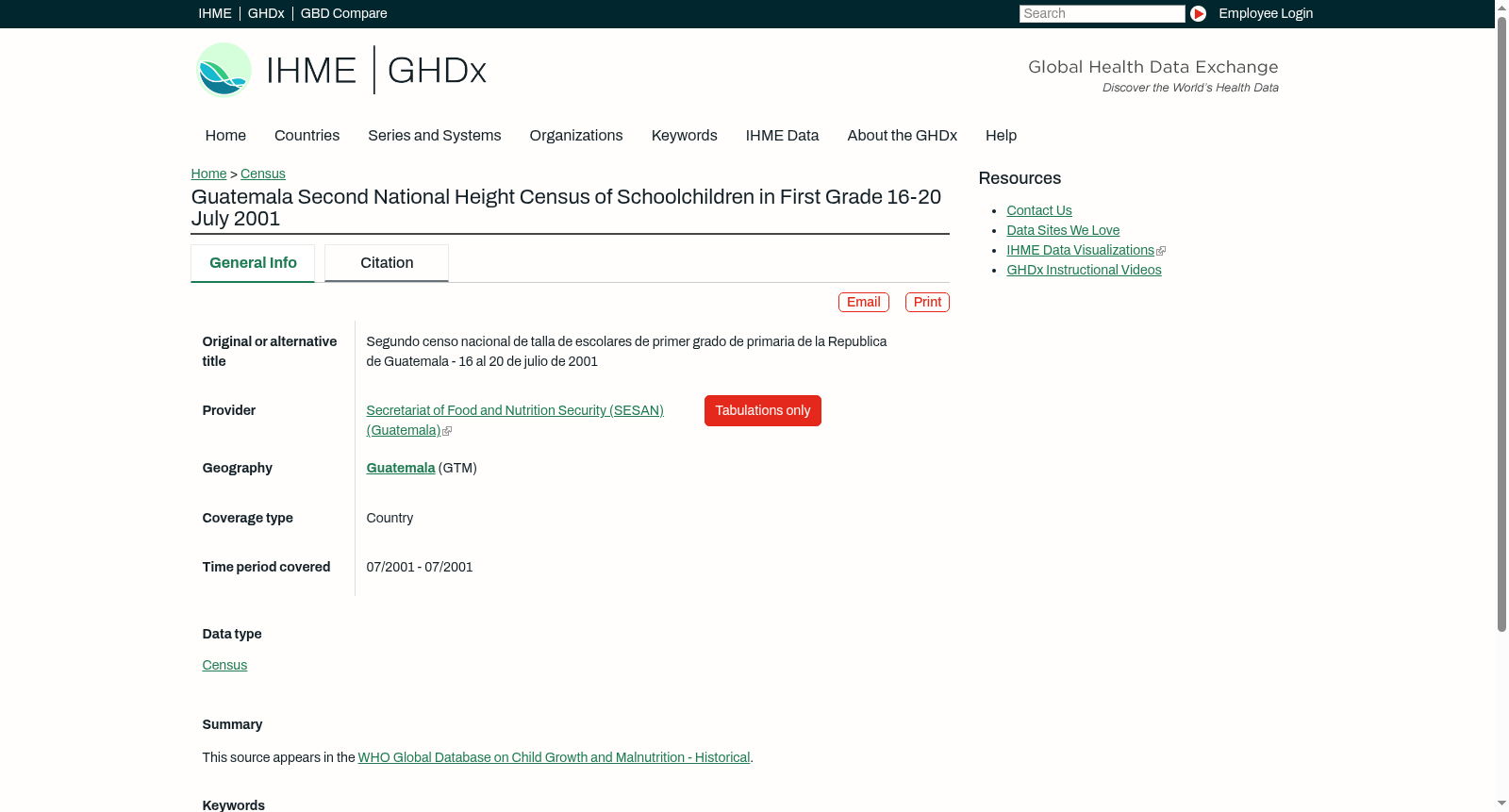Open GHDx link in top bar
The image size is (1509, 812).
point(266,13)
